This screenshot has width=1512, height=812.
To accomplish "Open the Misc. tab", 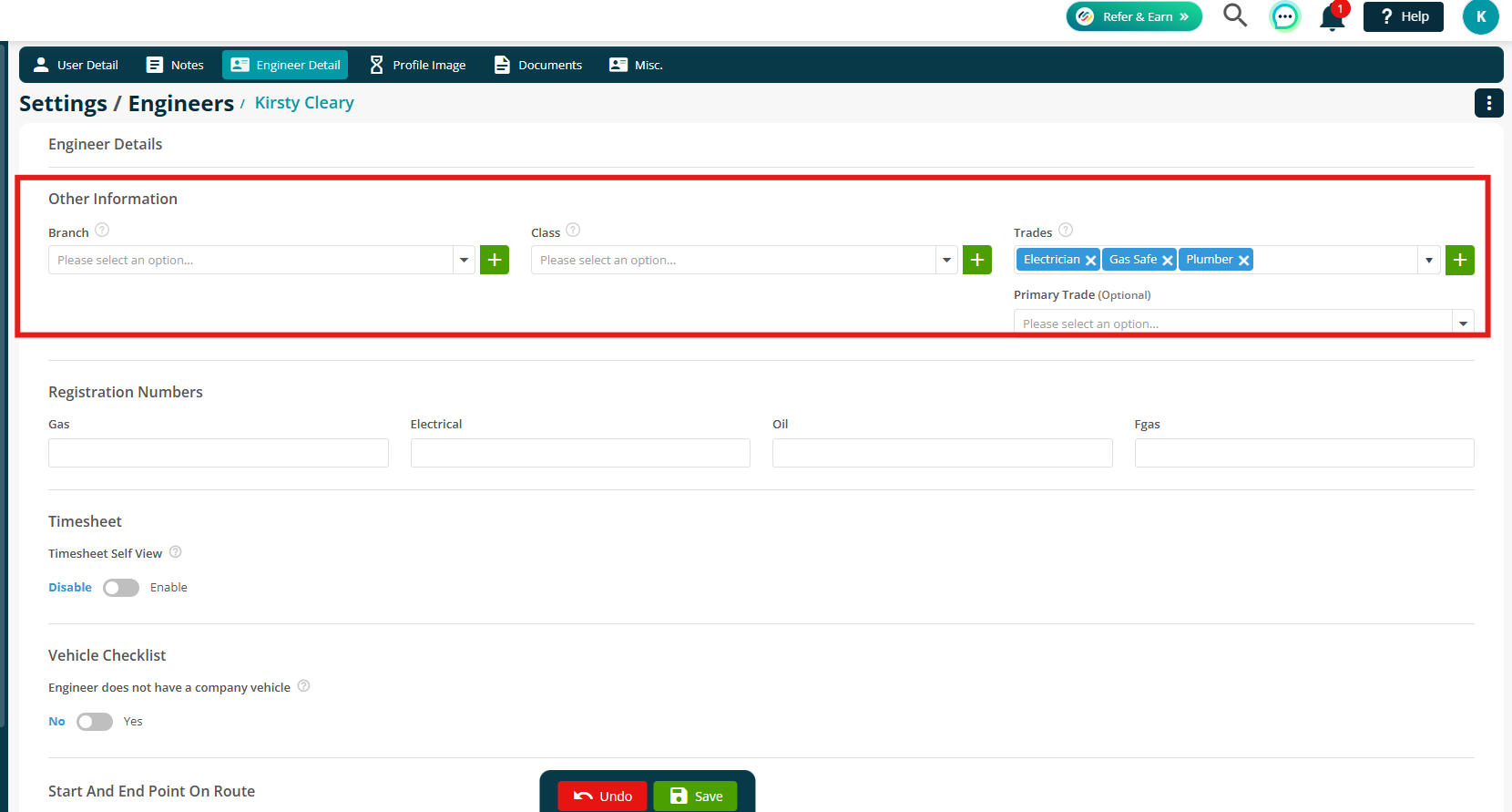I will 636,65.
